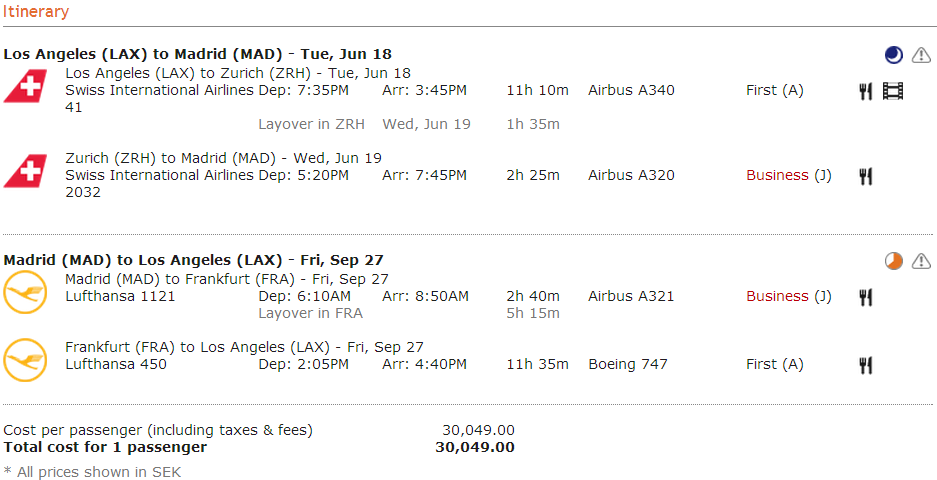The image size is (937, 480).
Task: Click the meal icon for Lufthansa 450
Action: 866,365
